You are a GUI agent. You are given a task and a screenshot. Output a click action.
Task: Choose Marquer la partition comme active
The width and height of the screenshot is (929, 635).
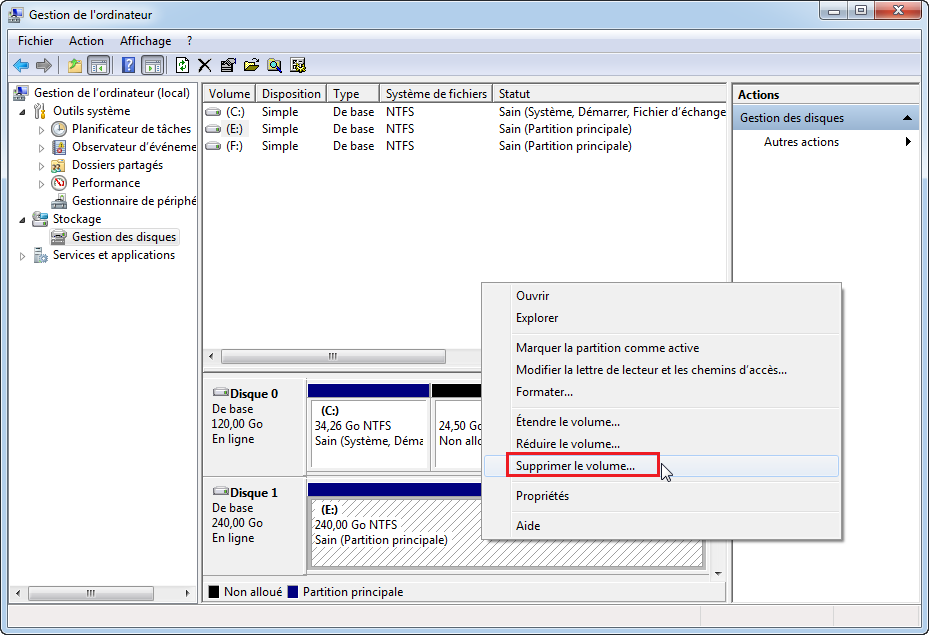click(x=662, y=348)
